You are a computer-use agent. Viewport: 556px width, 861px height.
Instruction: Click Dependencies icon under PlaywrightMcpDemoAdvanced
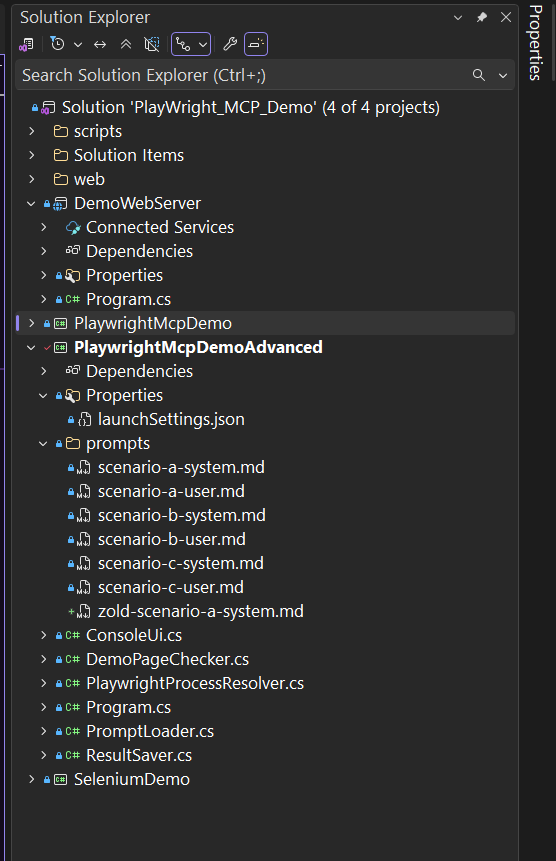(72, 371)
